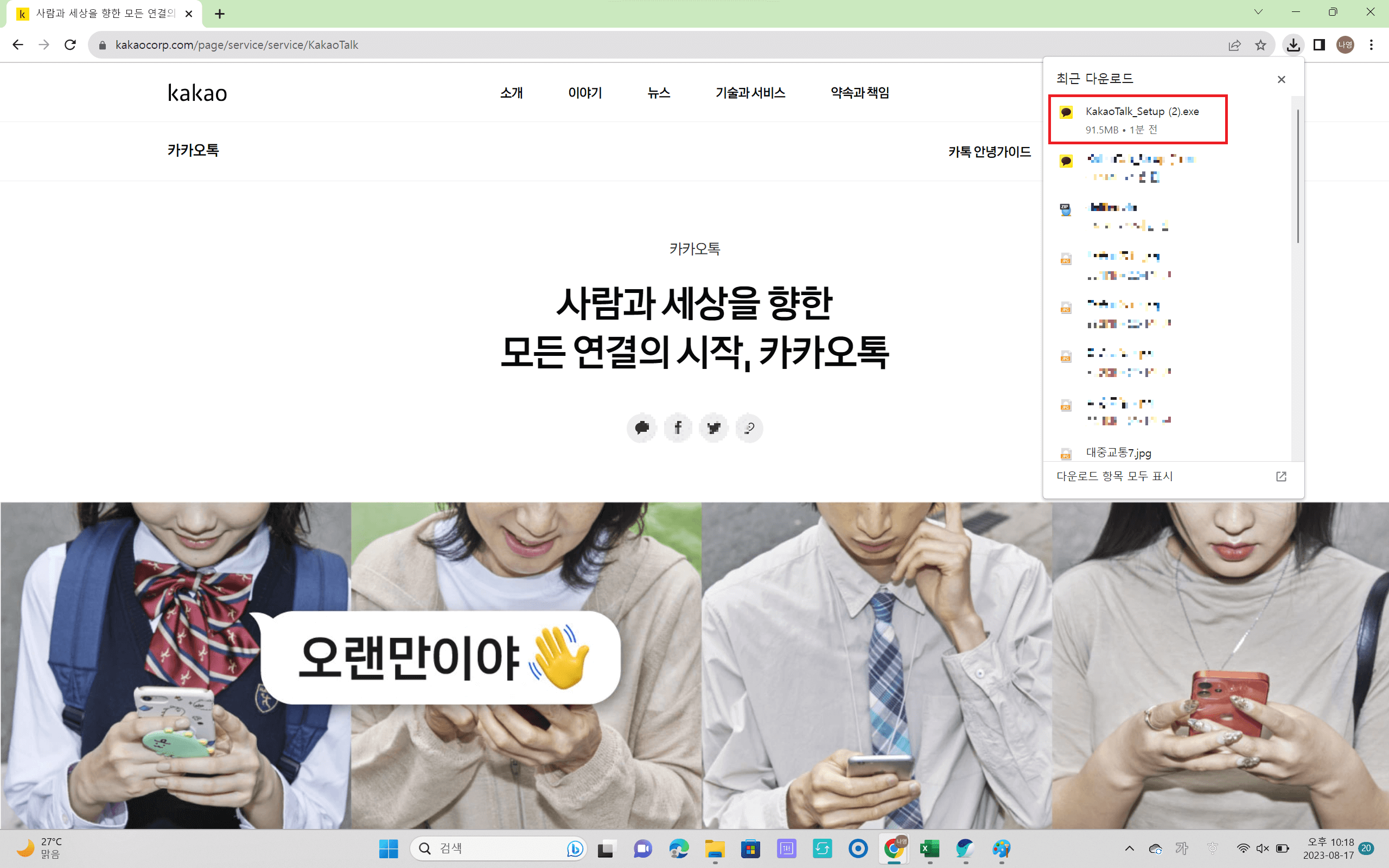Open the 기술과 서비스 menu

[750, 92]
